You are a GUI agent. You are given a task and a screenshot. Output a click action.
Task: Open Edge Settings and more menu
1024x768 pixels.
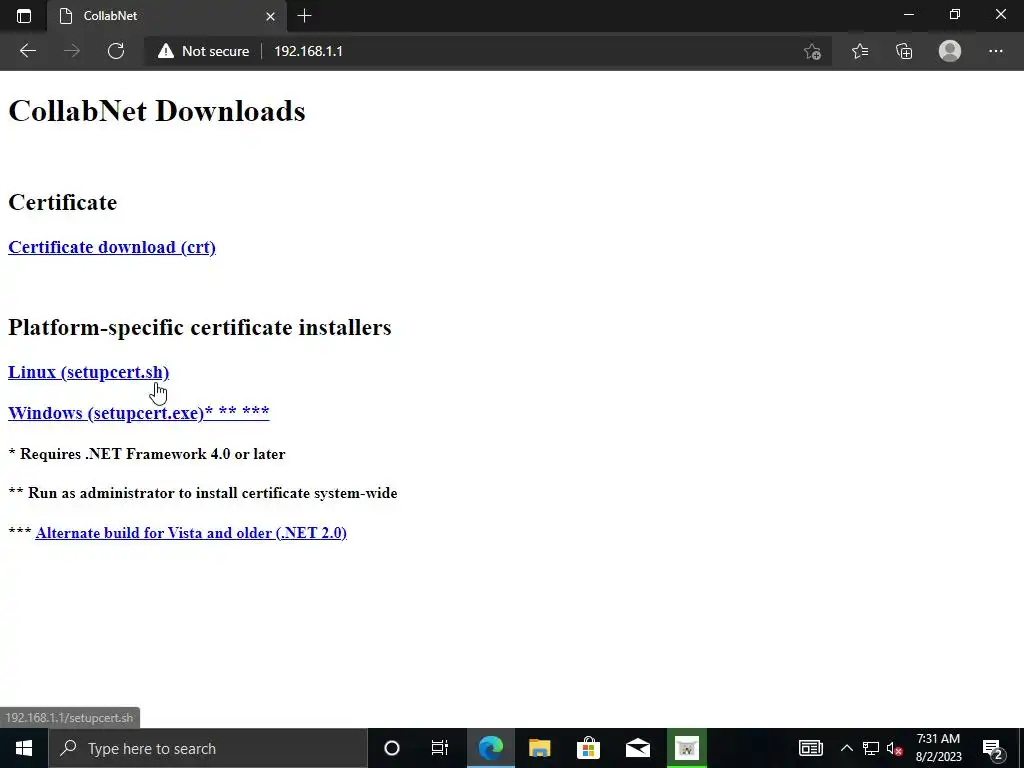(995, 51)
